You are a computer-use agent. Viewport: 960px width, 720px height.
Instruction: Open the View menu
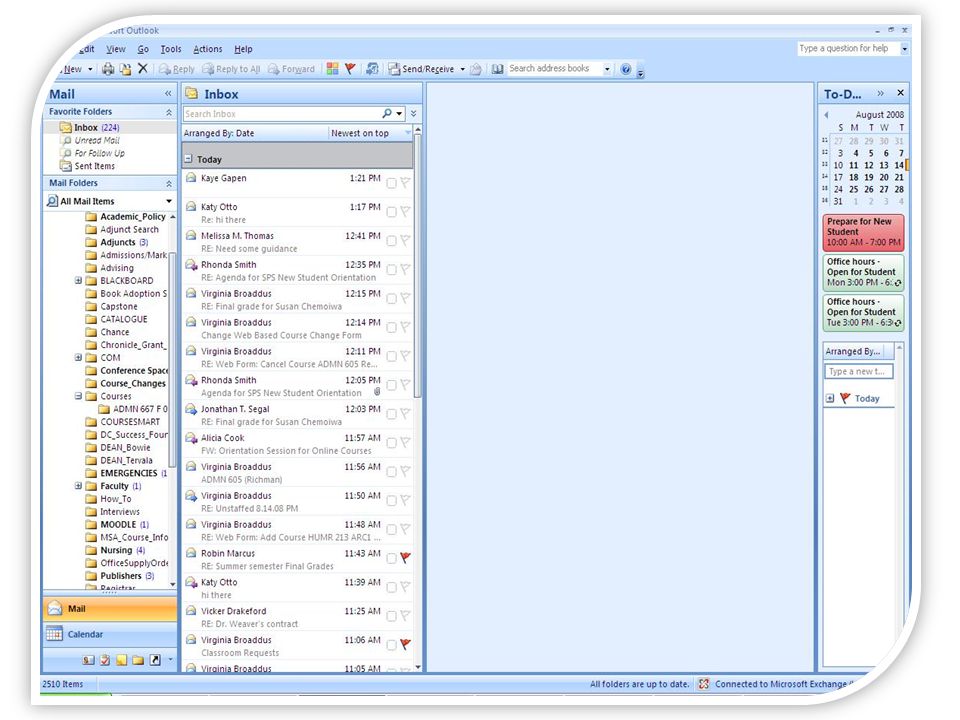click(116, 49)
